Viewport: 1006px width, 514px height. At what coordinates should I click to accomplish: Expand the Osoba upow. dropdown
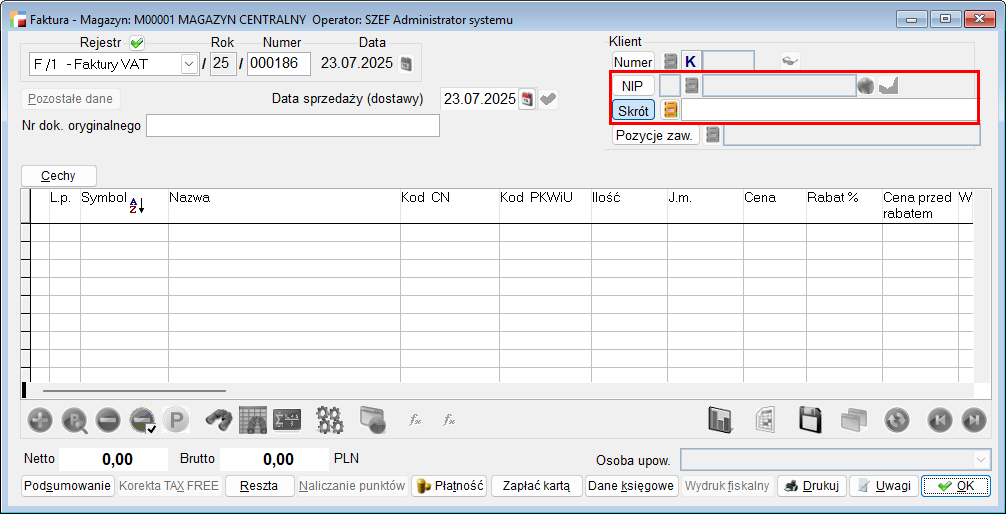pos(982,460)
